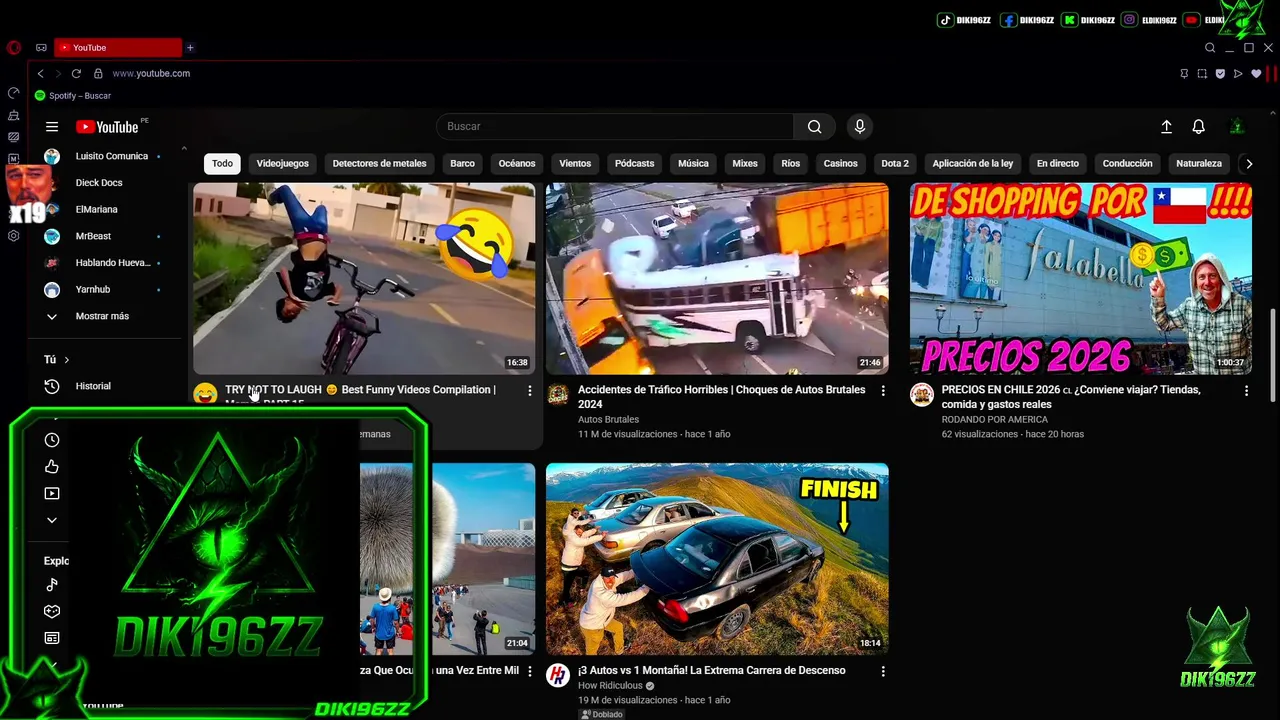This screenshot has width=1280, height=720.
Task: Select the Pódcasts filter chip
Action: click(634, 163)
